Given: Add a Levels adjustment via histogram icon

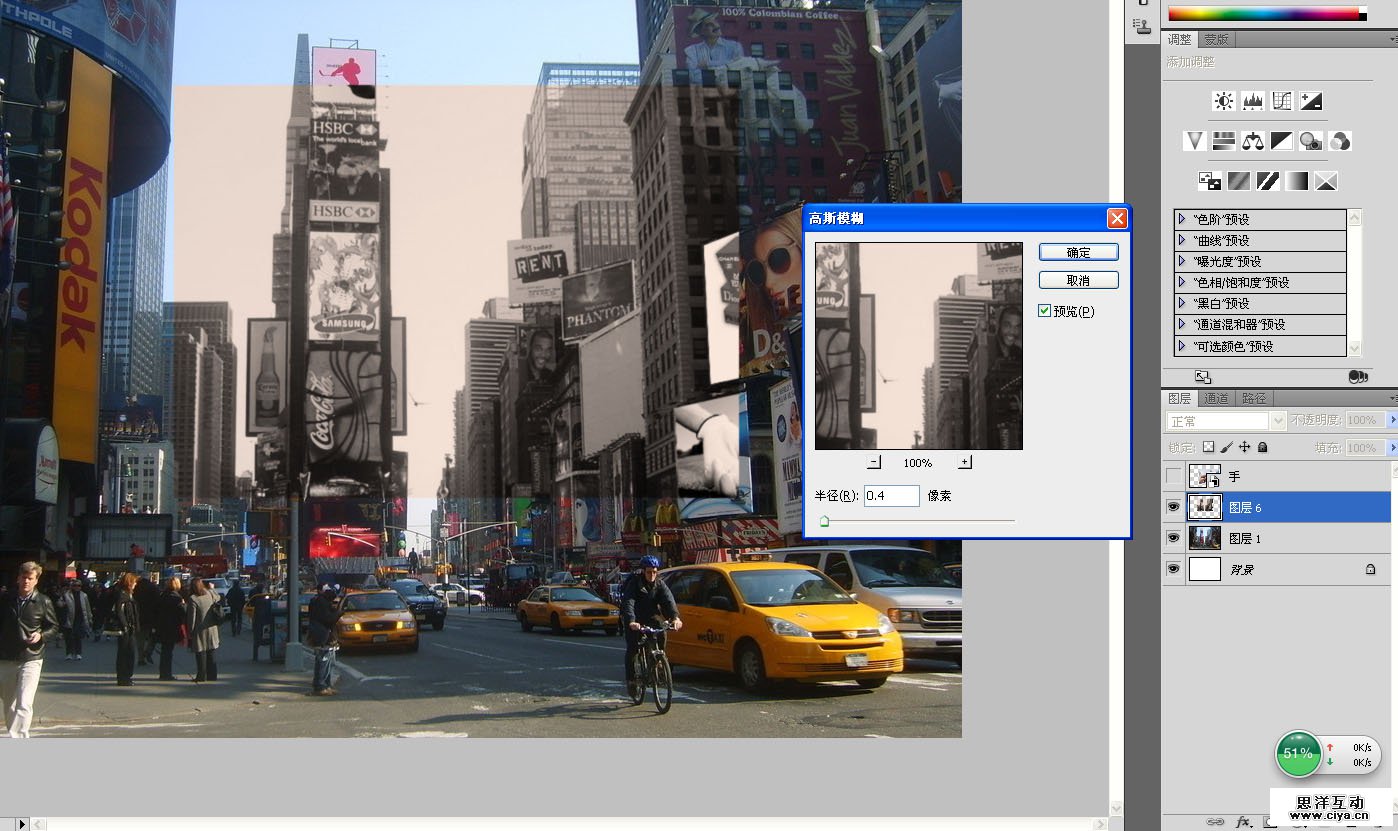Looking at the screenshot, I should 1253,101.
